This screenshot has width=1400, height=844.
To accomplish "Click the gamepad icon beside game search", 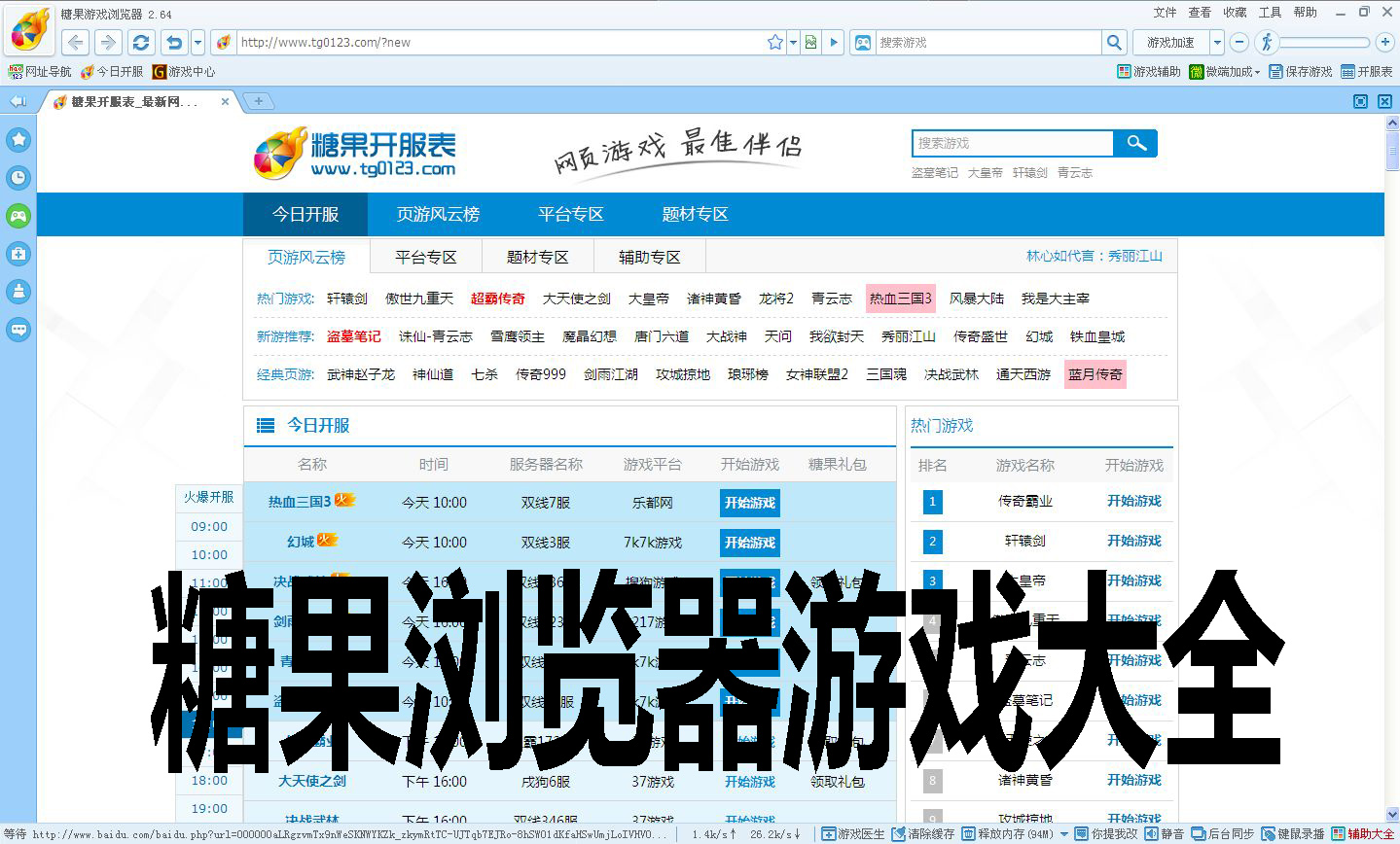I will (862, 42).
